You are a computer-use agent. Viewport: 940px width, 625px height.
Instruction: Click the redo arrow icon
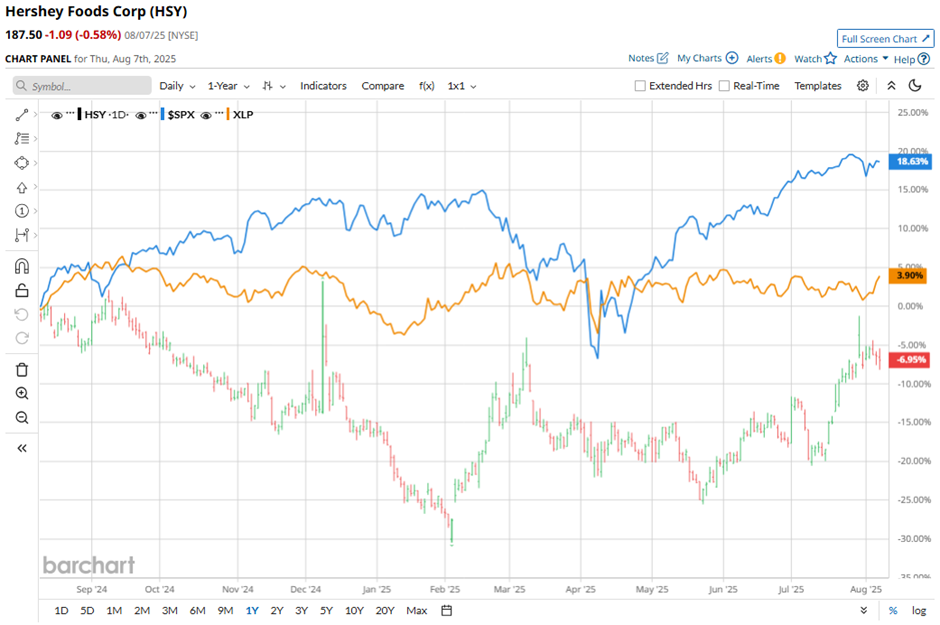pyautogui.click(x=22, y=338)
